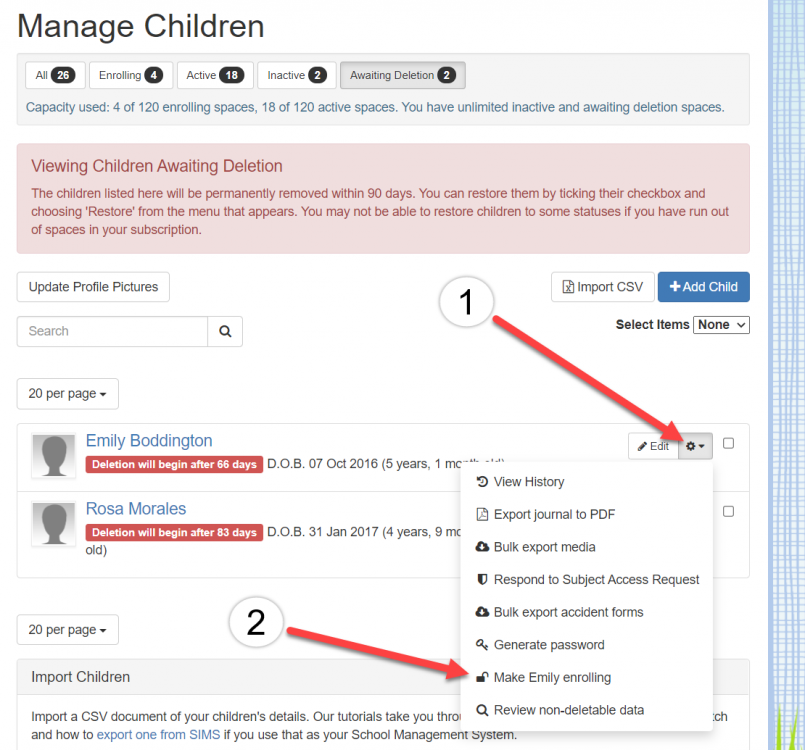Viewport: 805px width, 750px height.
Task: Click the View History clock icon
Action: pyautogui.click(x=482, y=482)
